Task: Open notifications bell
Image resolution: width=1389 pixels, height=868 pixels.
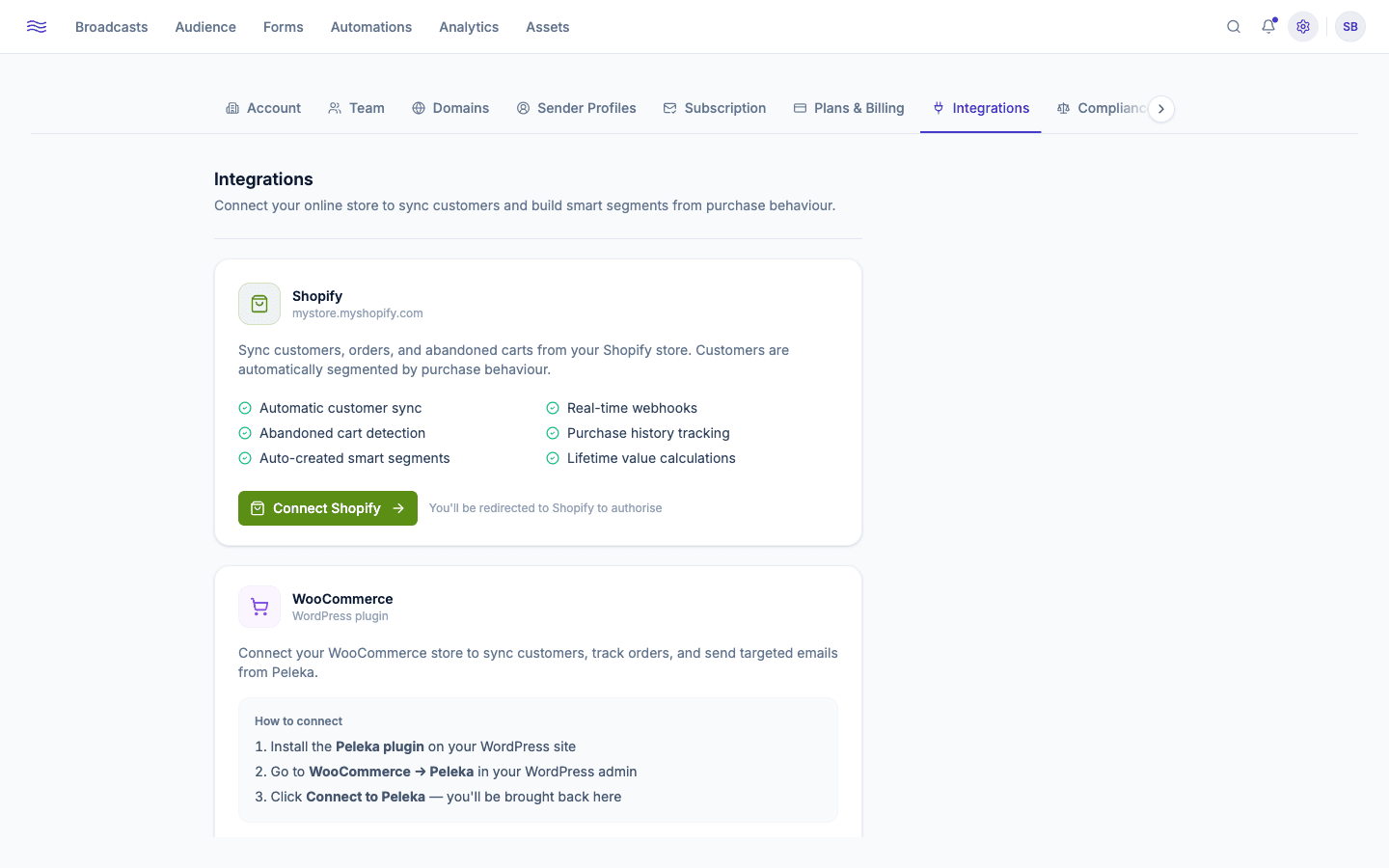Action: pyautogui.click(x=1268, y=27)
